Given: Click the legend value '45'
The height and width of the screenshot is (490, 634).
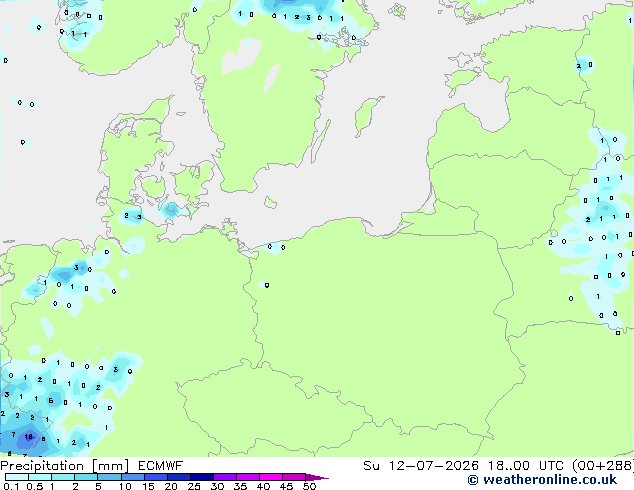Looking at the screenshot, I should coord(286,486).
